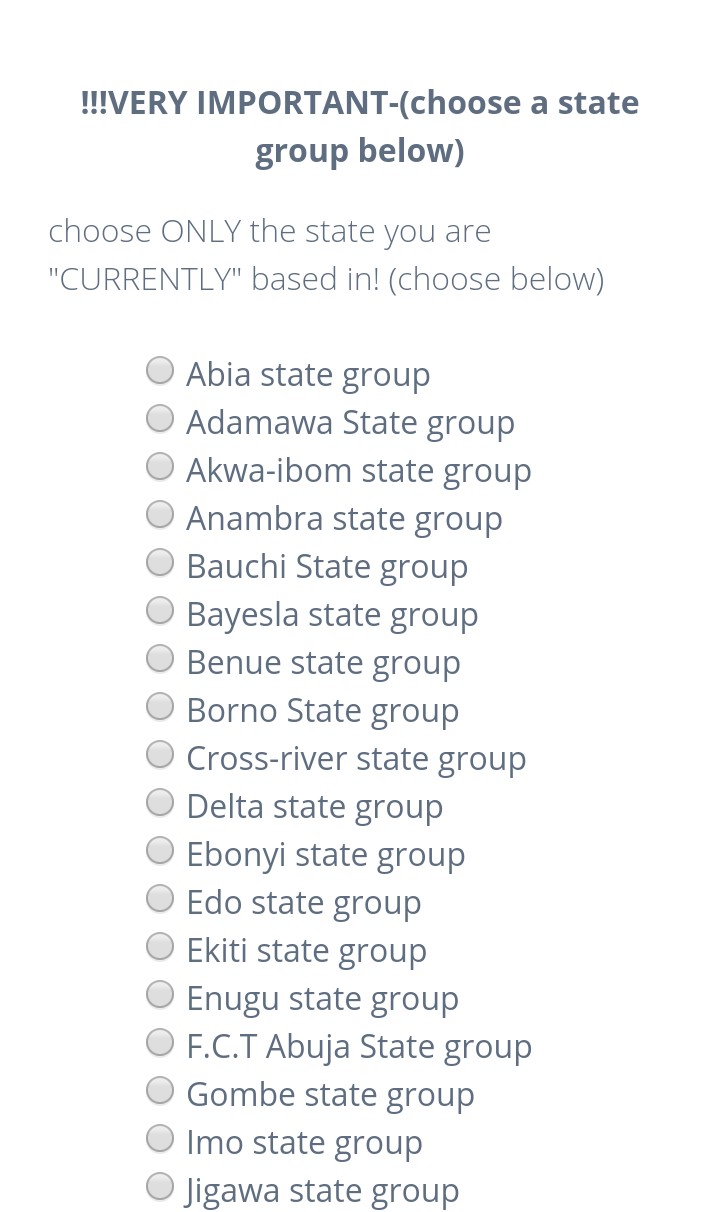Click the CURRENTLY based in instruction text
This screenshot has height=1212, width=720.
pos(327,255)
